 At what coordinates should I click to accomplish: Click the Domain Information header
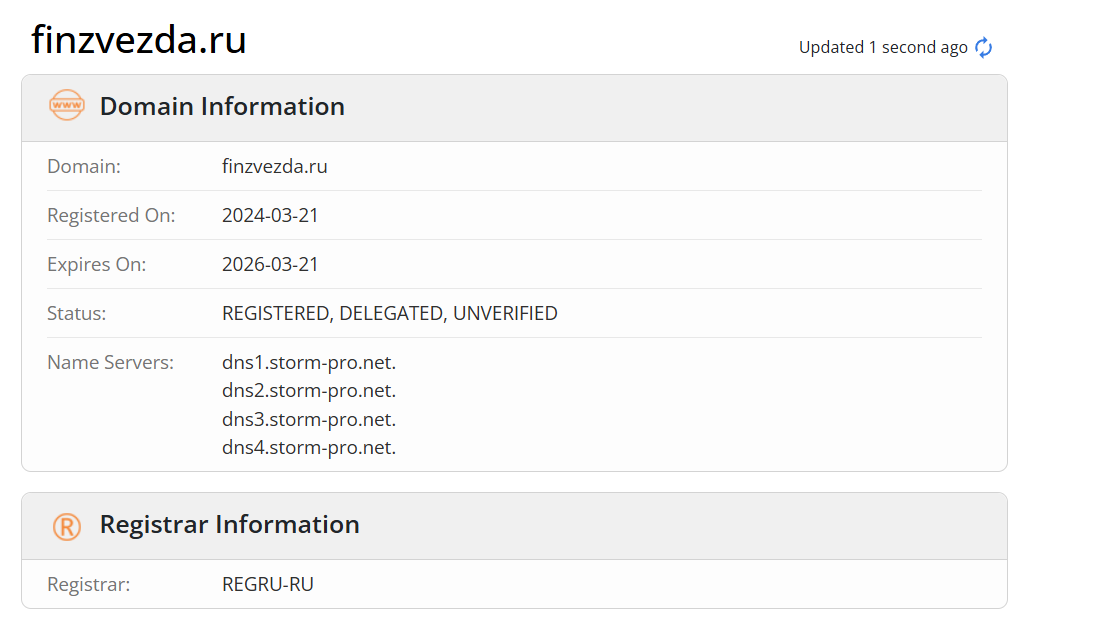tap(222, 106)
